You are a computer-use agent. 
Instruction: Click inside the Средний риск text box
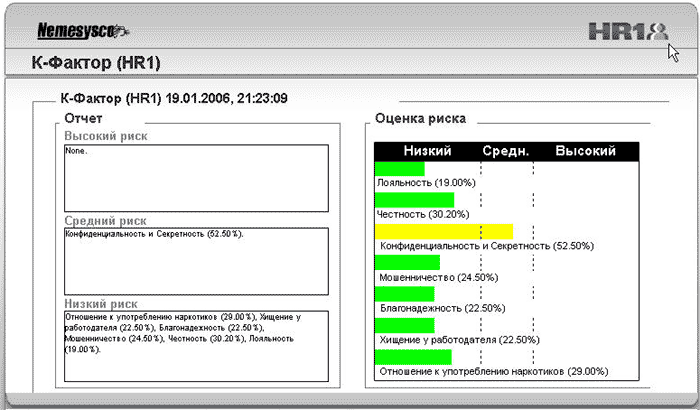[x=196, y=259]
